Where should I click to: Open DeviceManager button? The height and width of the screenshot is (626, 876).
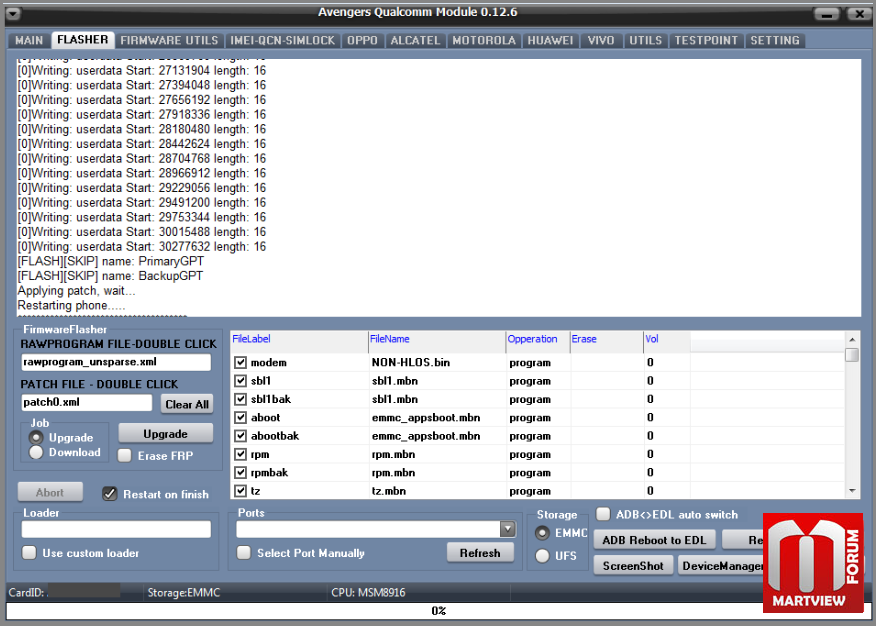click(721, 566)
